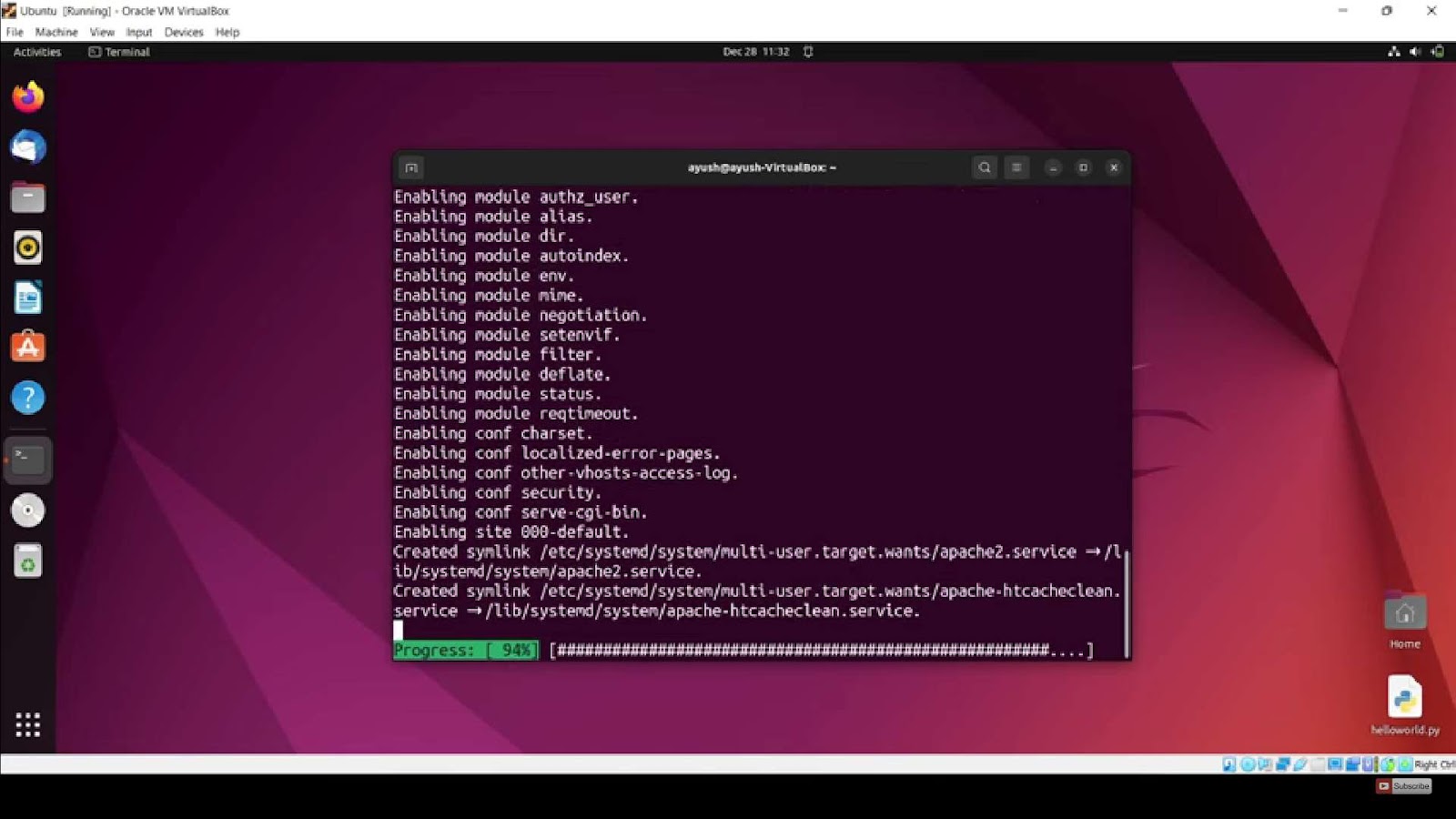Click the volume icon in the Ubuntu top bar
The width and height of the screenshot is (1456, 819).
click(x=1415, y=52)
